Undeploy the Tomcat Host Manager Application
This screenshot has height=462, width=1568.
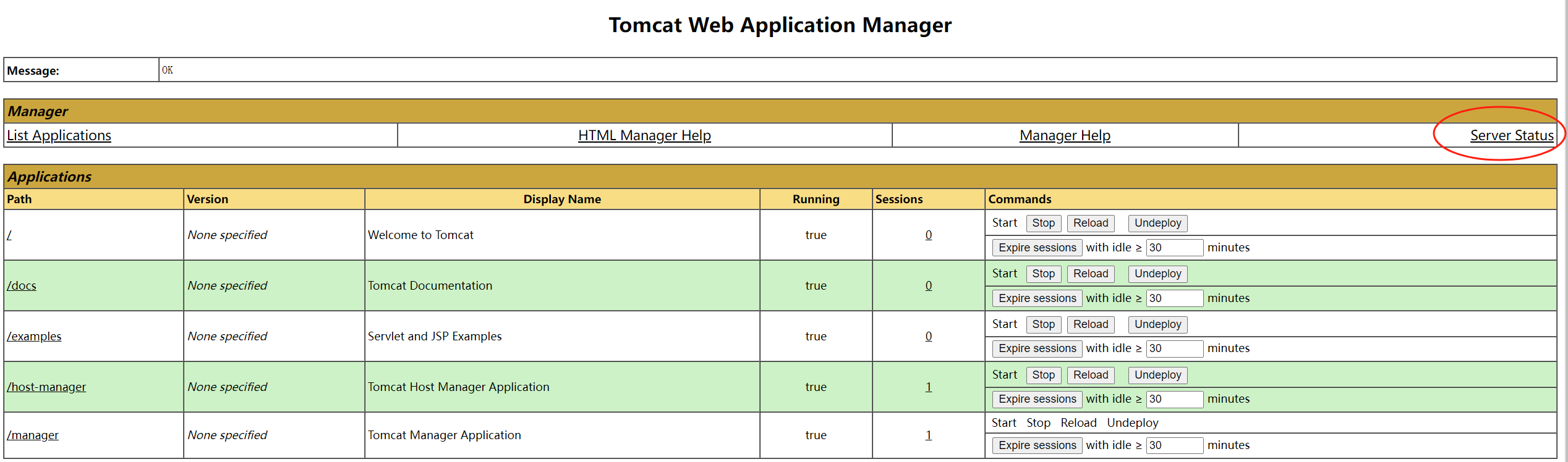[x=1157, y=375]
